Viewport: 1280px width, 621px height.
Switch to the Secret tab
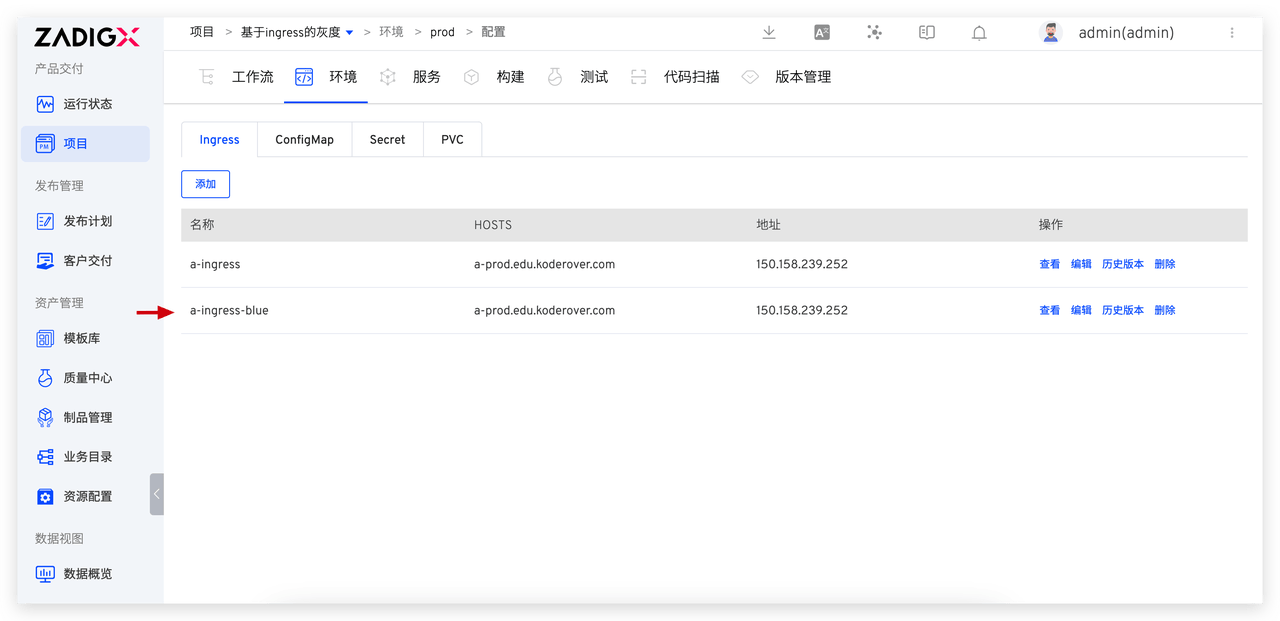387,140
